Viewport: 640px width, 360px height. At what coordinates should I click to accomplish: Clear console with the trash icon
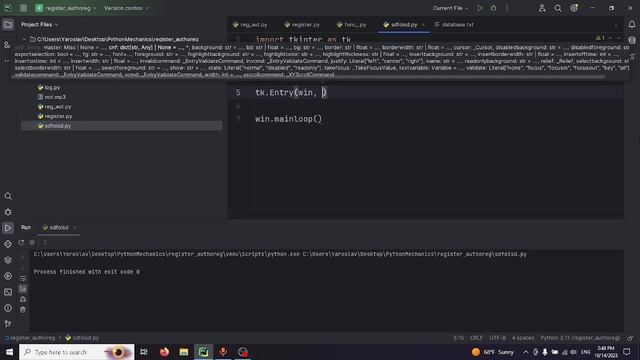coord(23,310)
